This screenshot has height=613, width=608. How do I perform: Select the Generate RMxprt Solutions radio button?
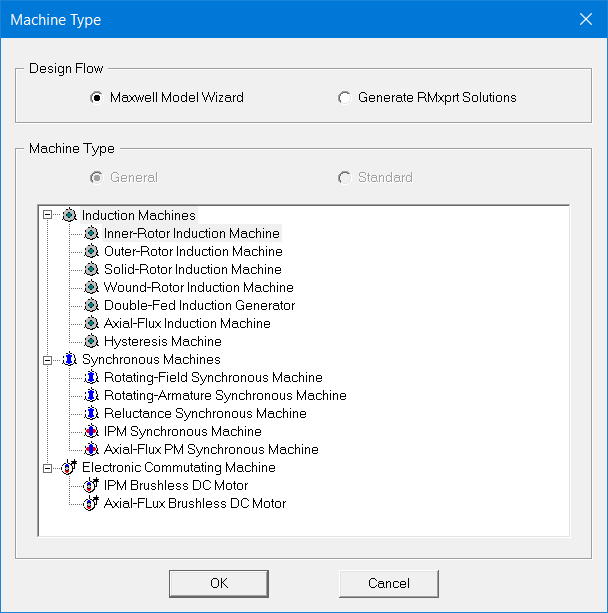[344, 97]
